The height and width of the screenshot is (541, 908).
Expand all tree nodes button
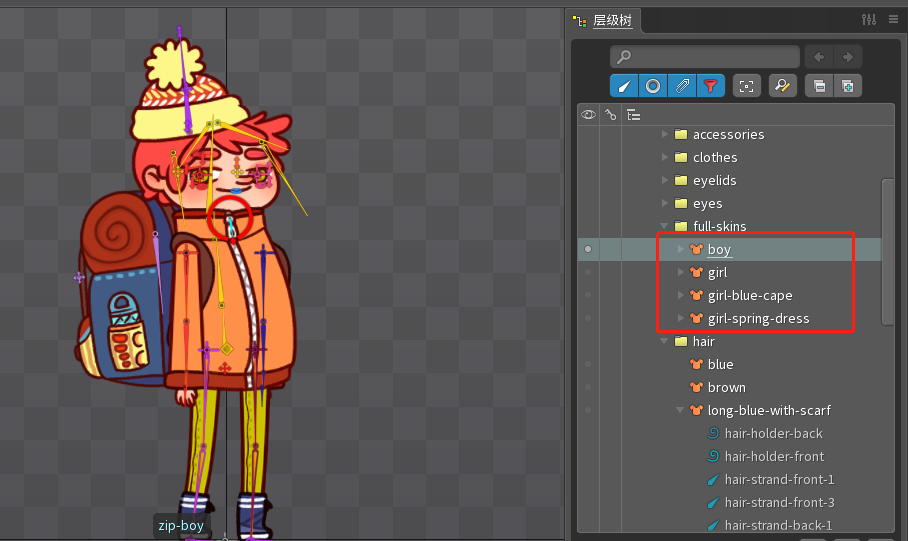(848, 86)
